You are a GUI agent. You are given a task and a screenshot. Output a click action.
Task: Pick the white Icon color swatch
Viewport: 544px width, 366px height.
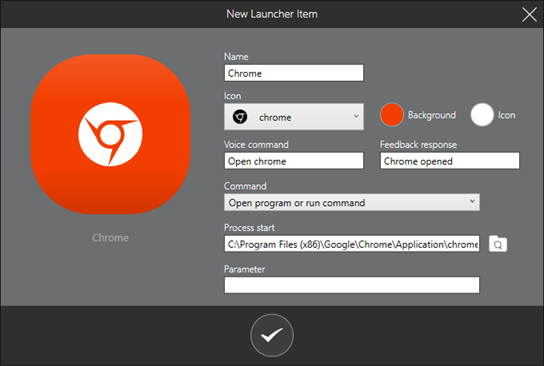click(482, 115)
